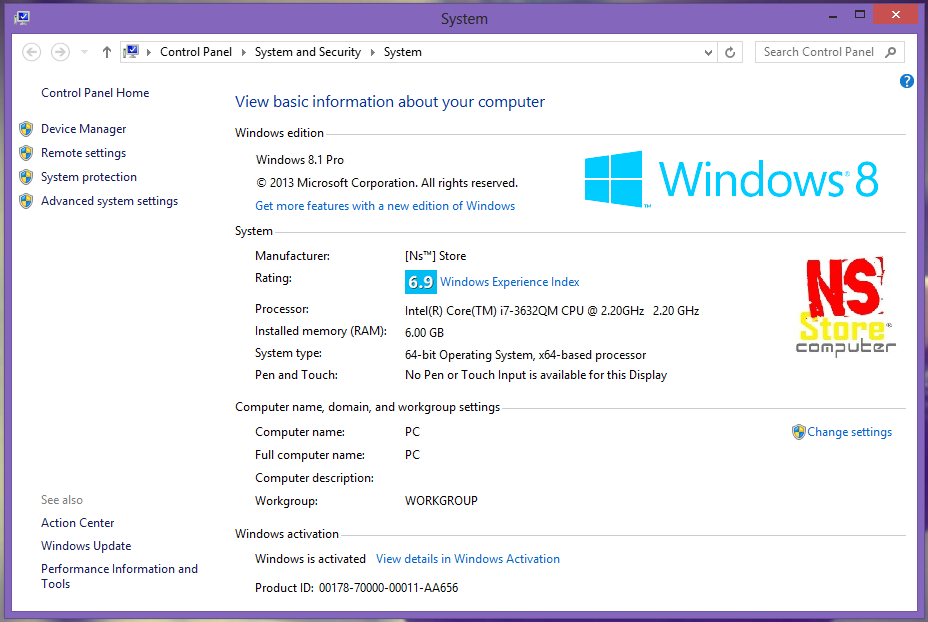Open Windows Experience Index link
928x622 pixels.
coord(510,282)
